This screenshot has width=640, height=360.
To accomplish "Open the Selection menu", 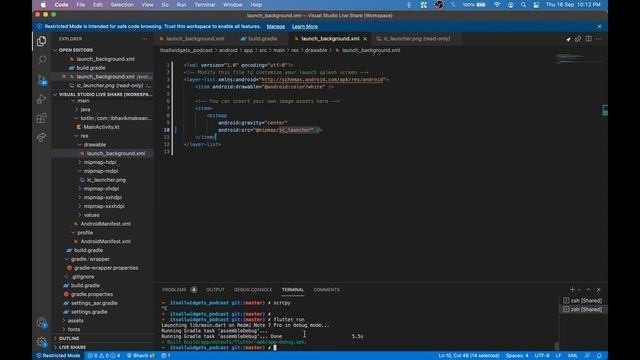I will pos(122,5).
